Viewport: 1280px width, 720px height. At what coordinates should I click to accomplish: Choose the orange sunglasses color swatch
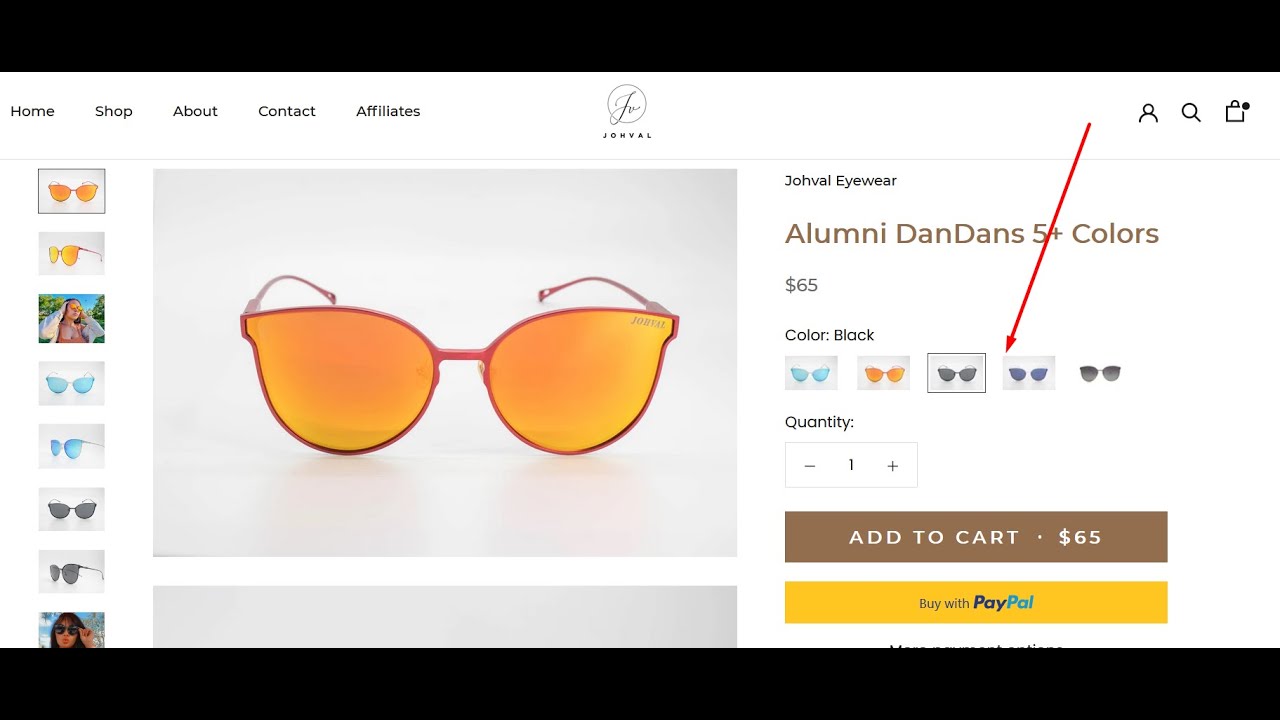coord(884,373)
